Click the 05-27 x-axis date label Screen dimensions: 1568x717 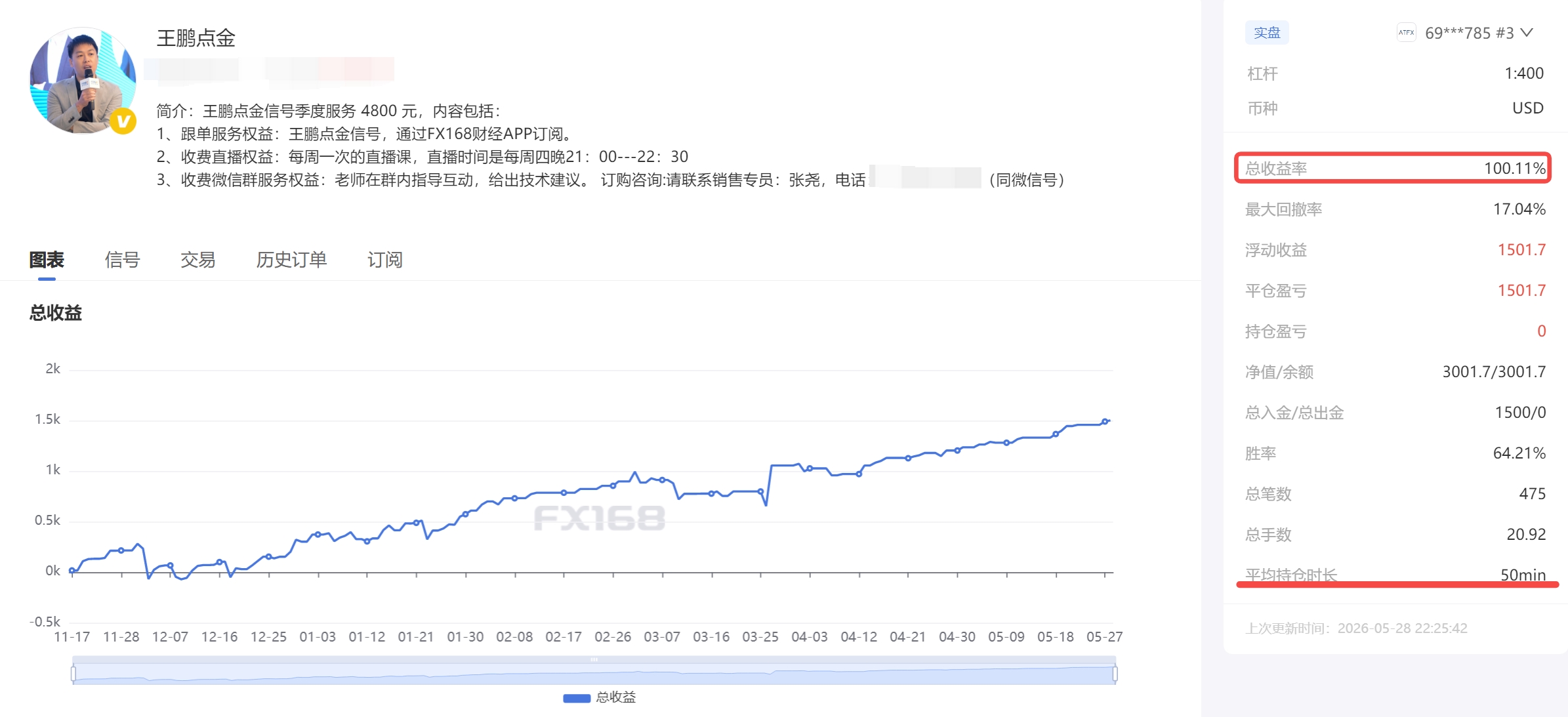1105,637
